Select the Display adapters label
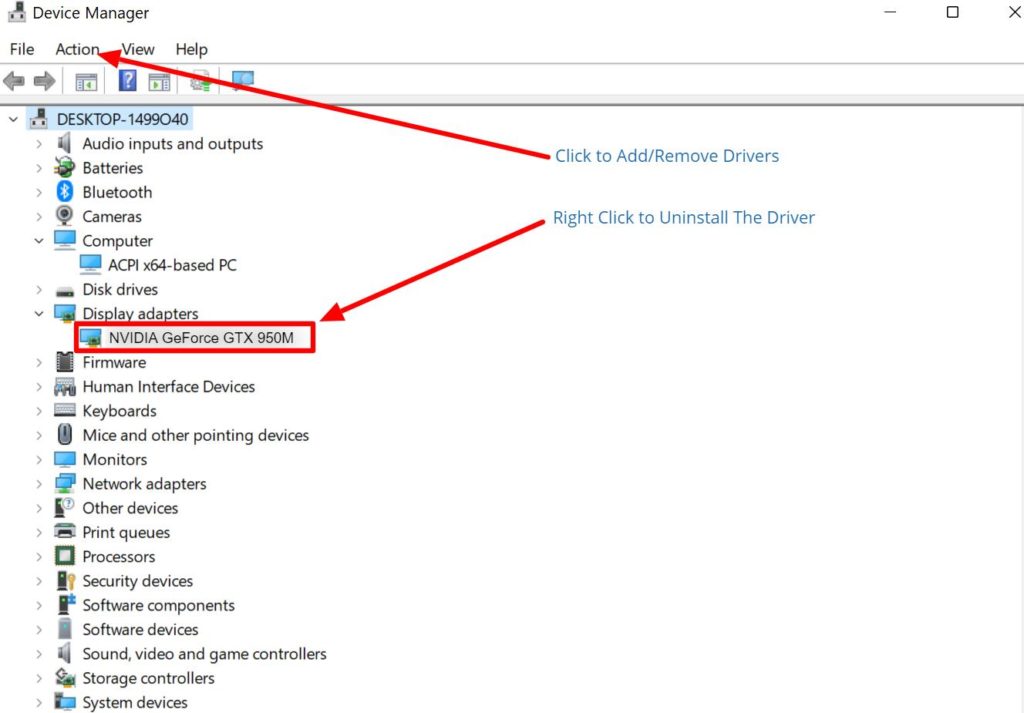The height and width of the screenshot is (713, 1024). tap(140, 314)
